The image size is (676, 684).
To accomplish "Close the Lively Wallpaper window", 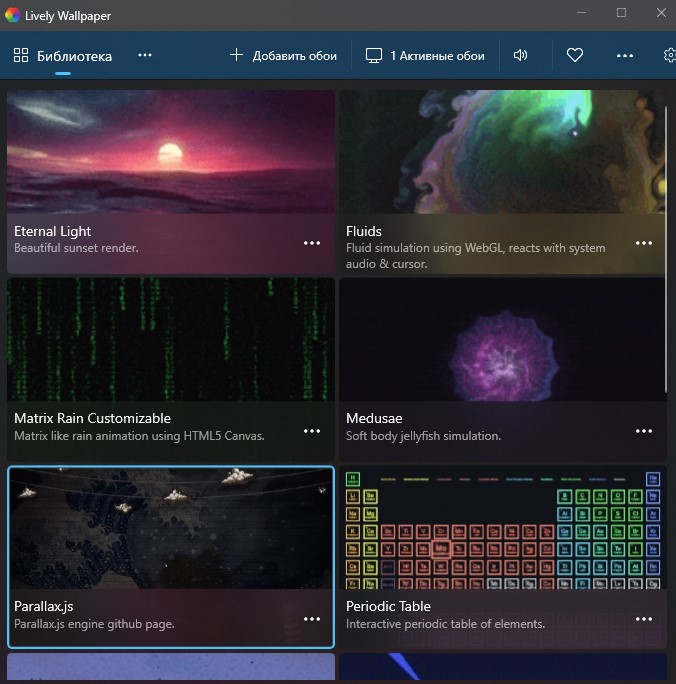I will click(661, 13).
